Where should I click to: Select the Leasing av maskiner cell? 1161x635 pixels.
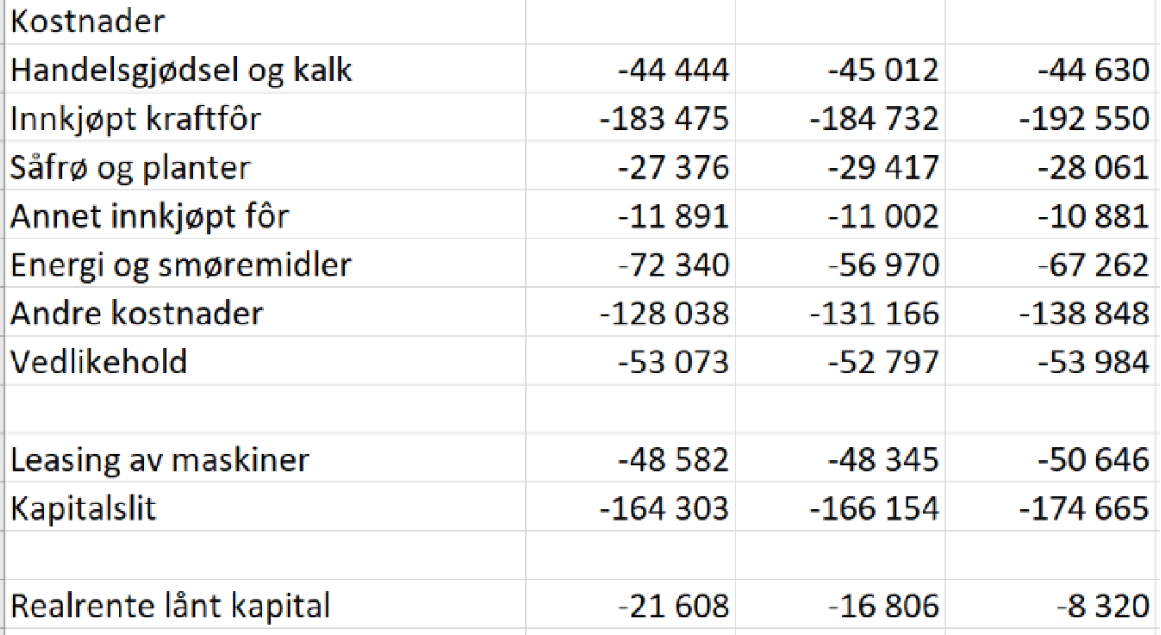pyautogui.click(x=160, y=460)
